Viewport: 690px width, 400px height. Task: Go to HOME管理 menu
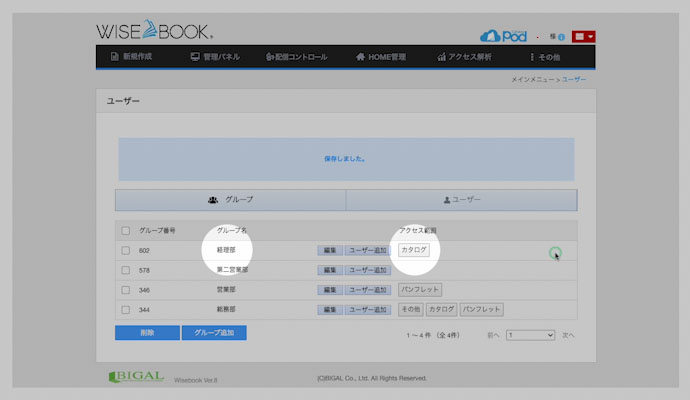pyautogui.click(x=381, y=57)
